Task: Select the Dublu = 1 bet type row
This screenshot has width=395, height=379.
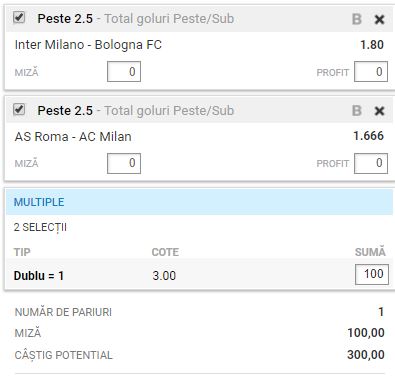Action: pyautogui.click(x=199, y=275)
